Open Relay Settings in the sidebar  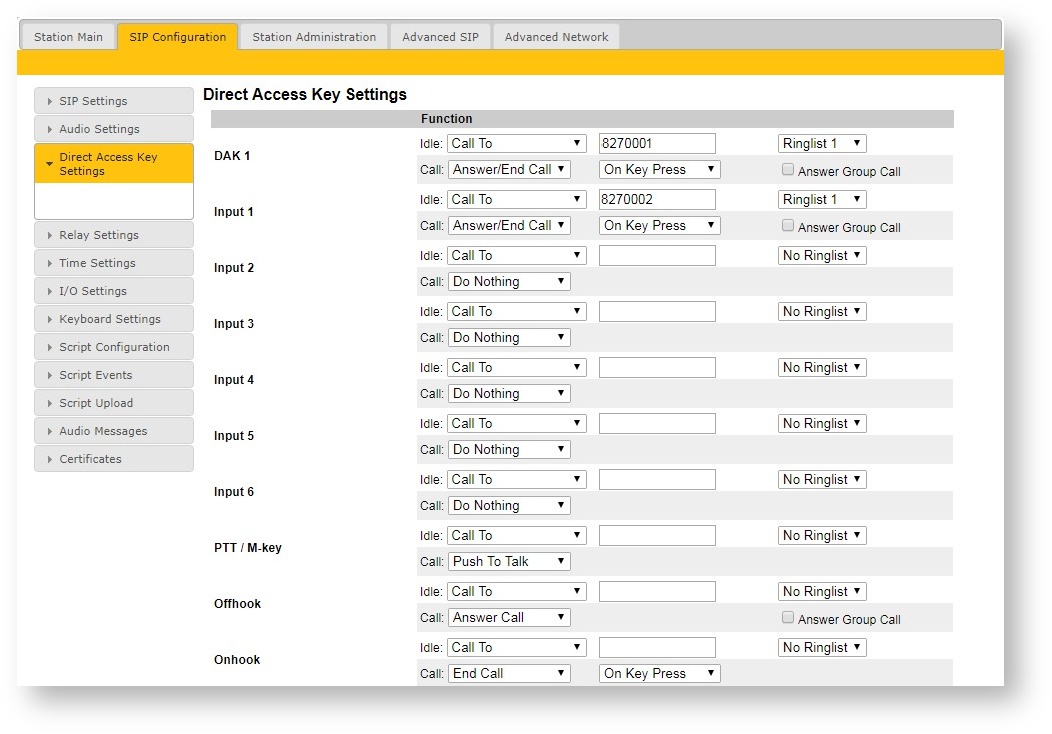[113, 235]
